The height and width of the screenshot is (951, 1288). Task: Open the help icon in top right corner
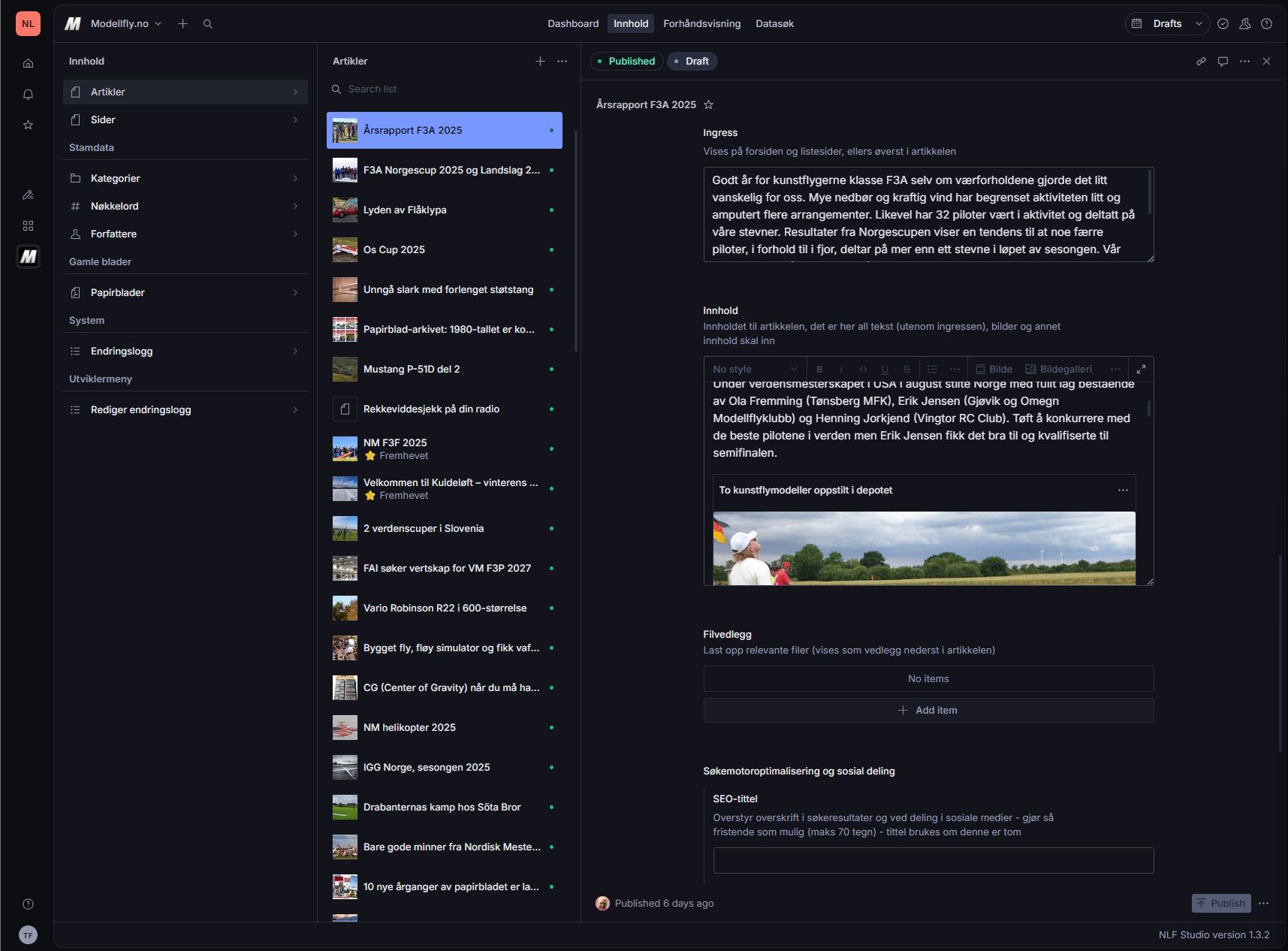pyautogui.click(x=1266, y=24)
